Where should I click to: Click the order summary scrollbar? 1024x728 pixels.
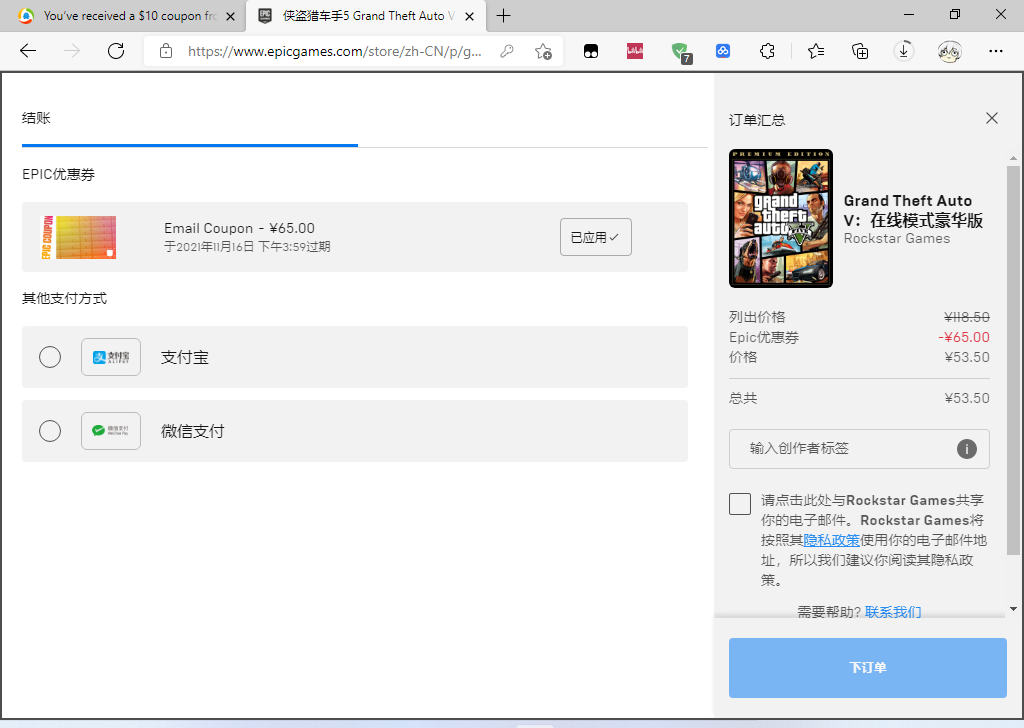(1014, 361)
